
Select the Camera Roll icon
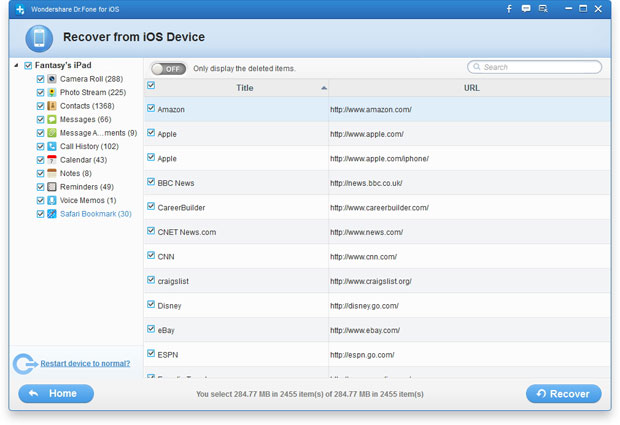(52, 79)
